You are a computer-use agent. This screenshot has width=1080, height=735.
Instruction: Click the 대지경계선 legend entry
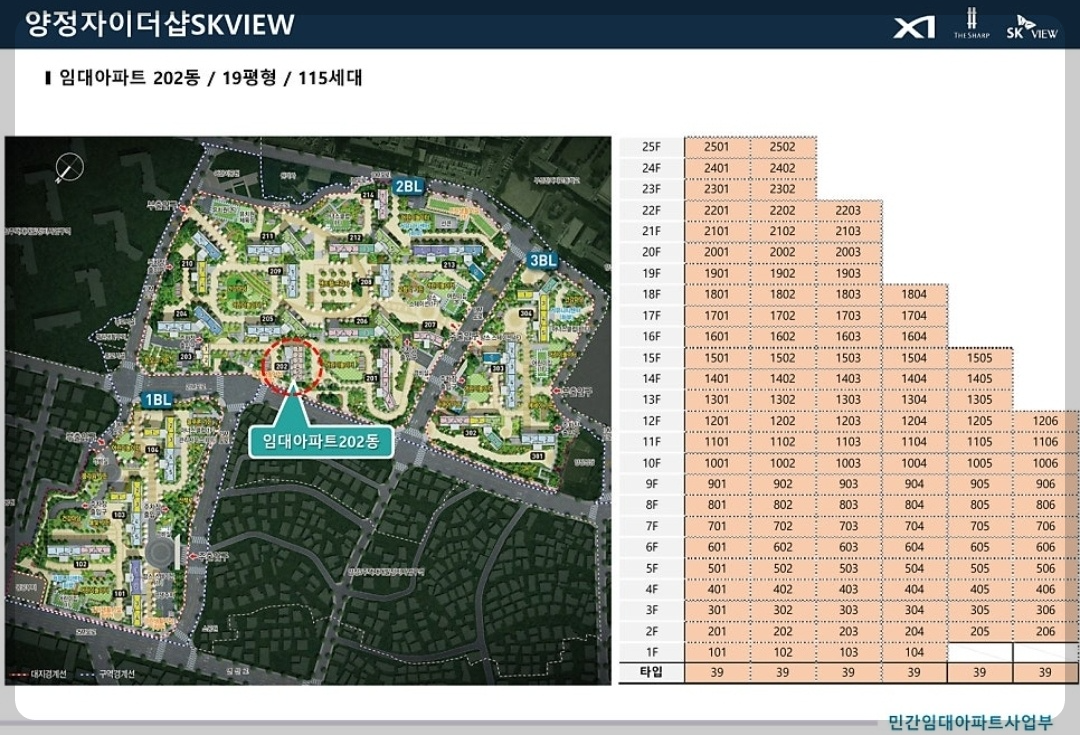click(x=39, y=674)
